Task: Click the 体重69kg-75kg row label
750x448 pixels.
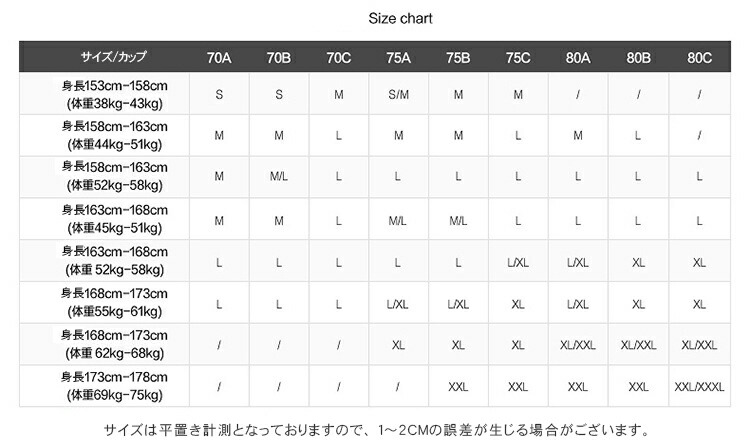Action: coord(114,395)
